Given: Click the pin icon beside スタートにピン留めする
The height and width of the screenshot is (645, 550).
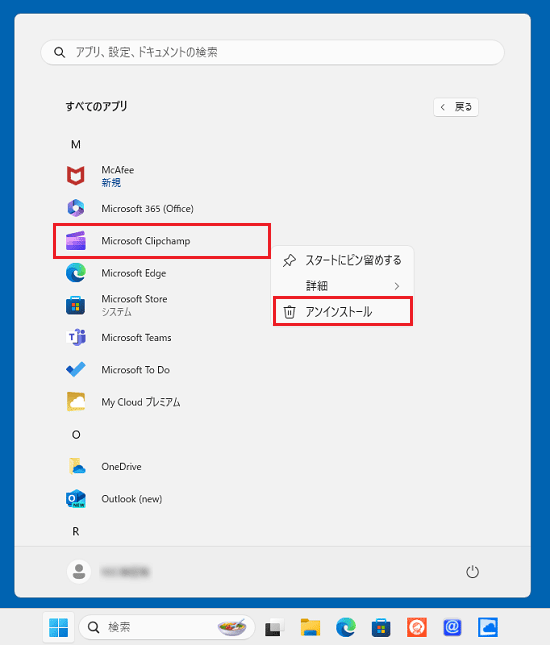Looking at the screenshot, I should [x=289, y=260].
